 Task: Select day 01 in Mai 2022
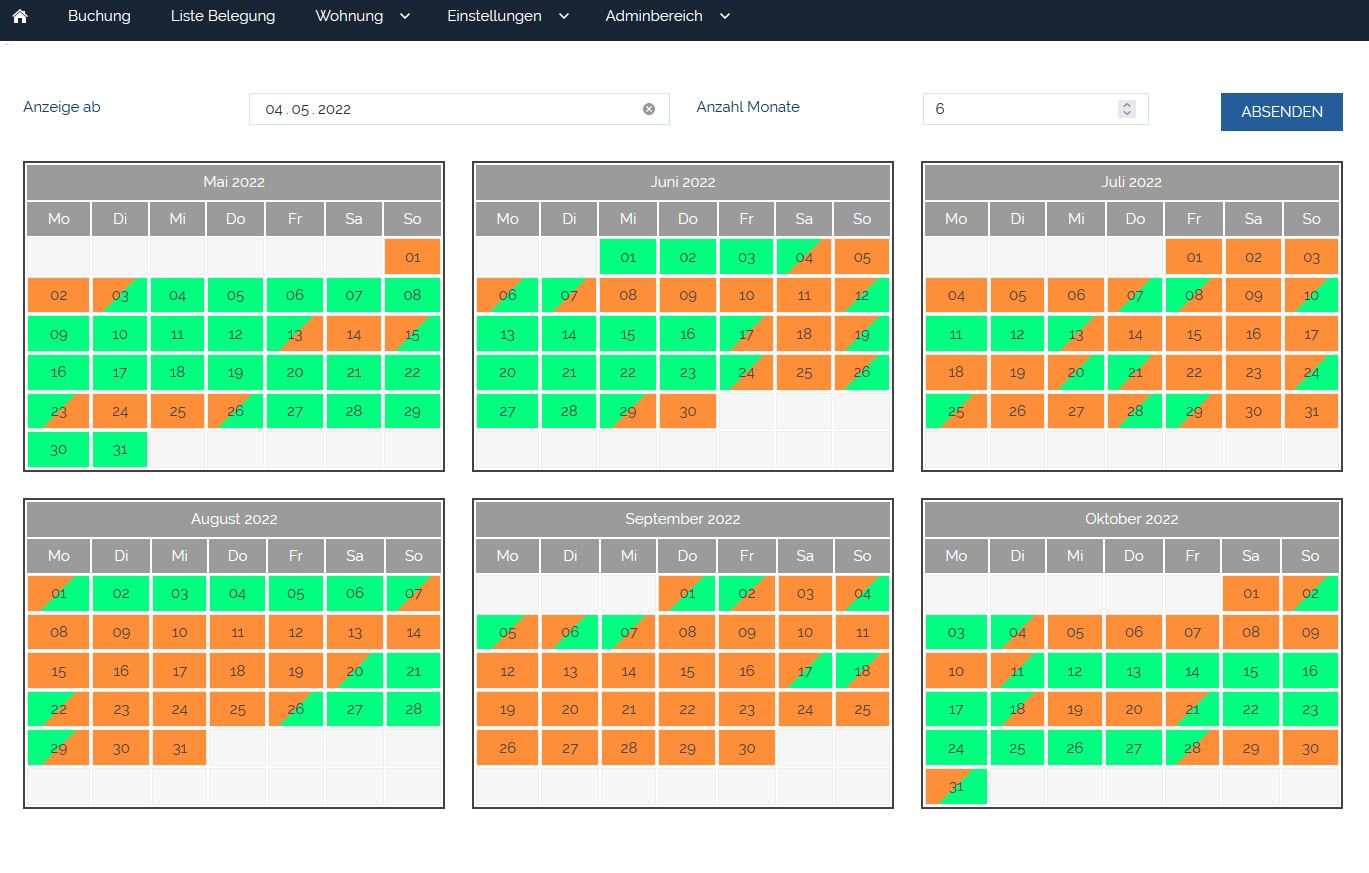pyautogui.click(x=413, y=257)
